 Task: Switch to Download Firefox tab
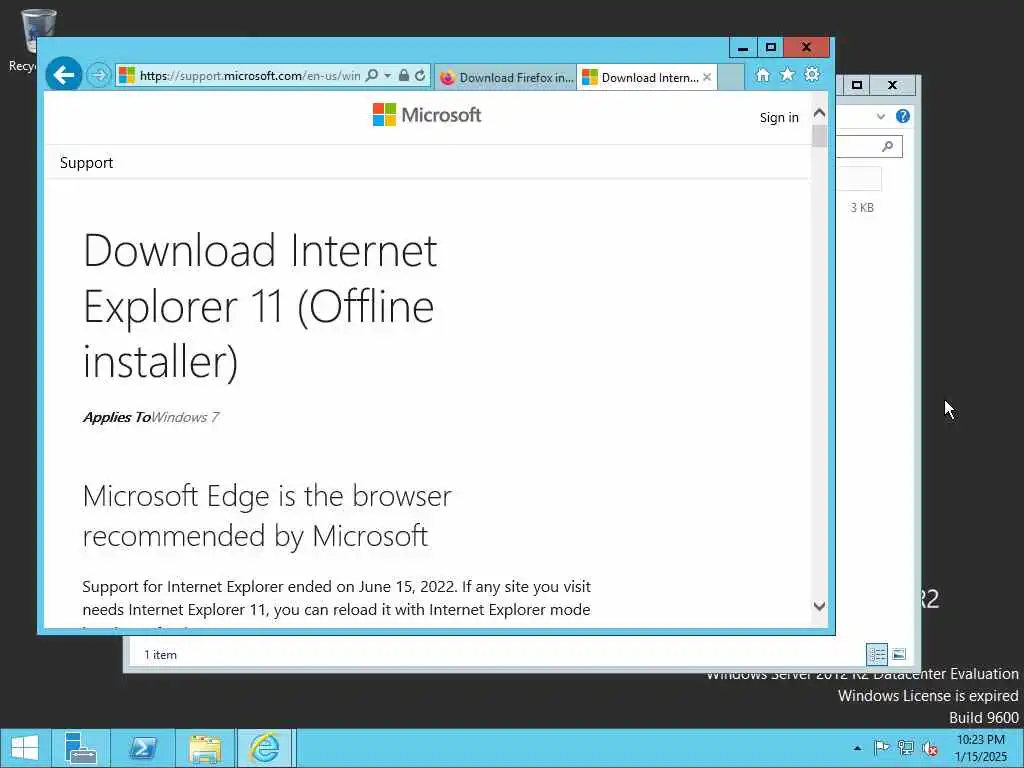(506, 77)
